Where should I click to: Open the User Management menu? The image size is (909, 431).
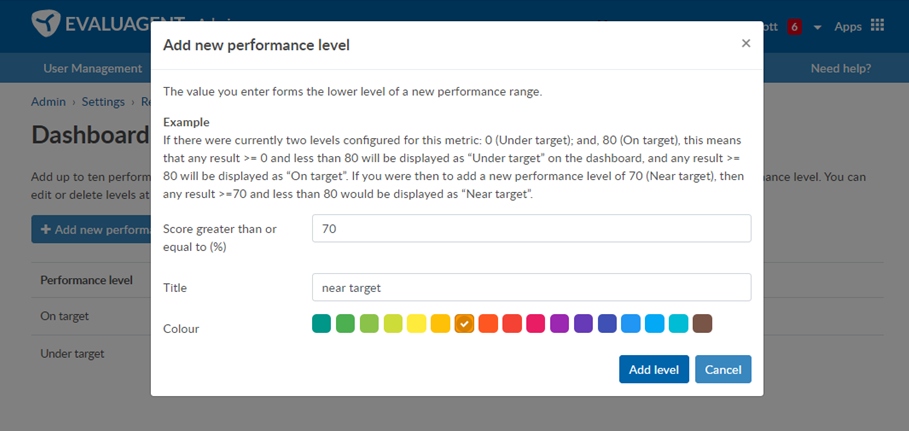coord(92,68)
